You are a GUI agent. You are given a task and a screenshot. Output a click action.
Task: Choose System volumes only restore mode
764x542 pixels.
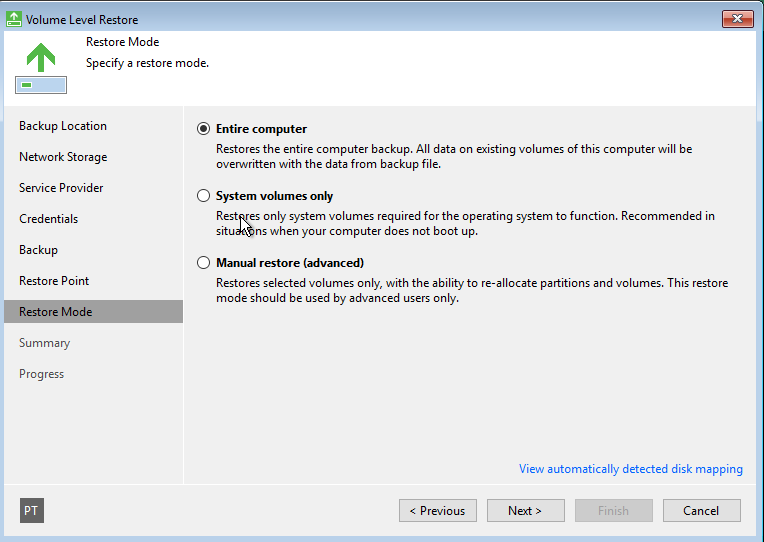204,196
